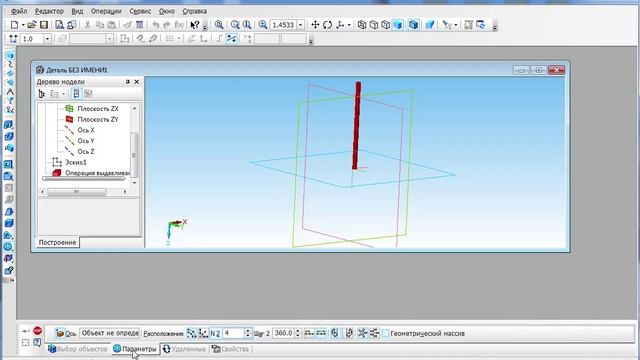Switch to the Выбор объектов tab

(x=78, y=349)
